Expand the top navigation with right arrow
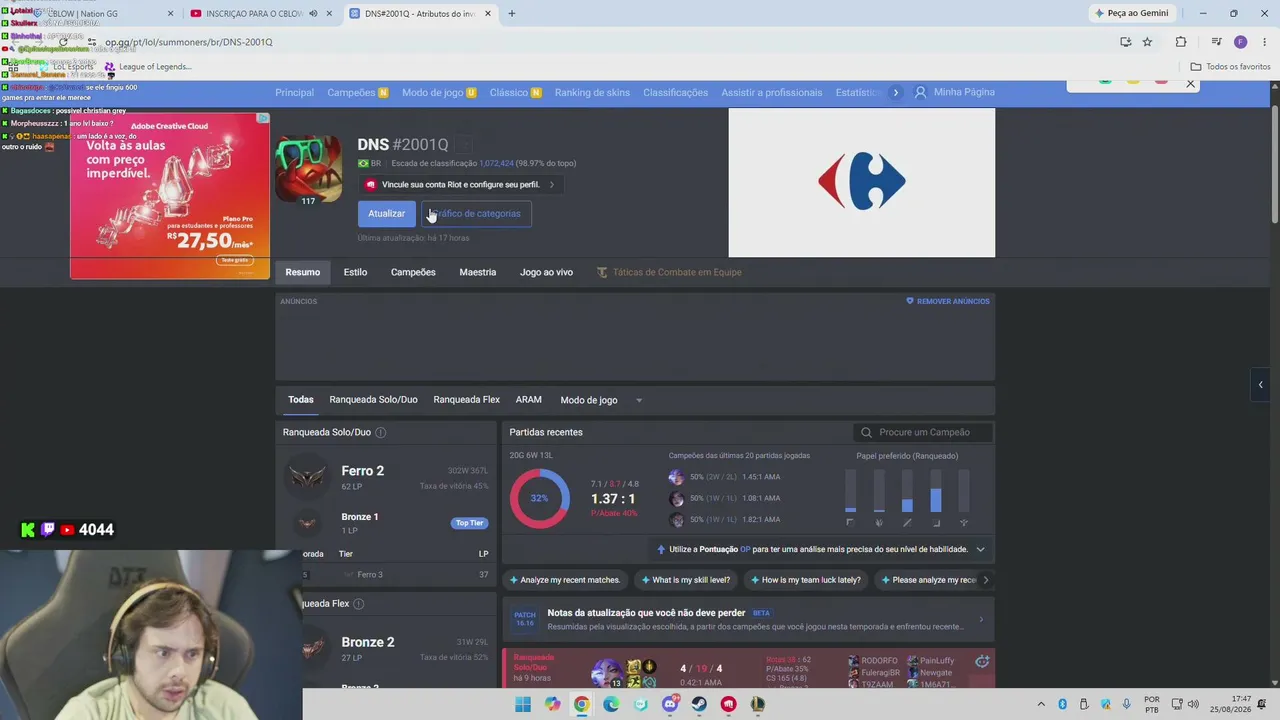The height and width of the screenshot is (720, 1280). pyautogui.click(x=895, y=92)
